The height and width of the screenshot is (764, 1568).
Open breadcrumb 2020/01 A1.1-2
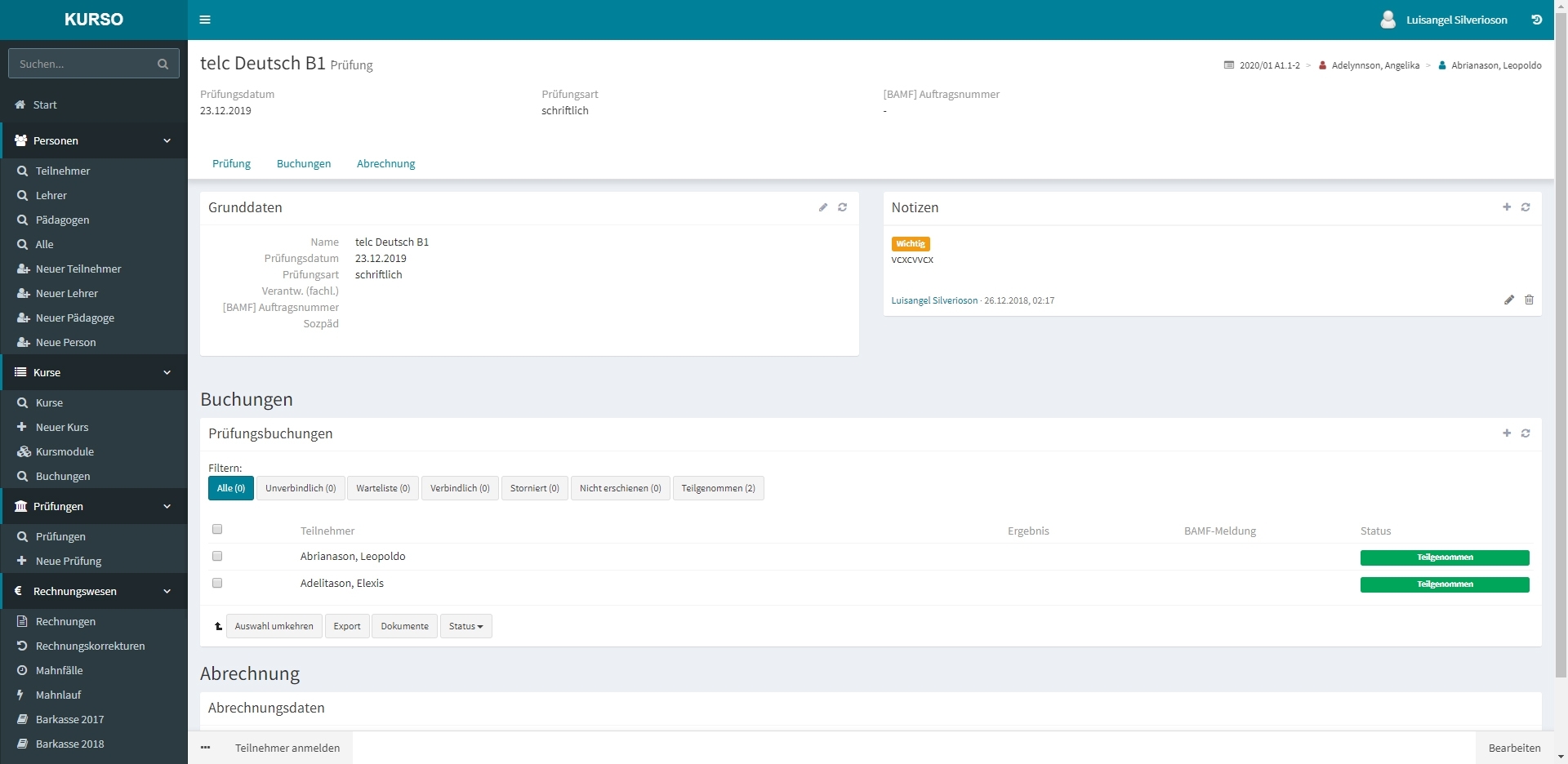pos(1269,65)
